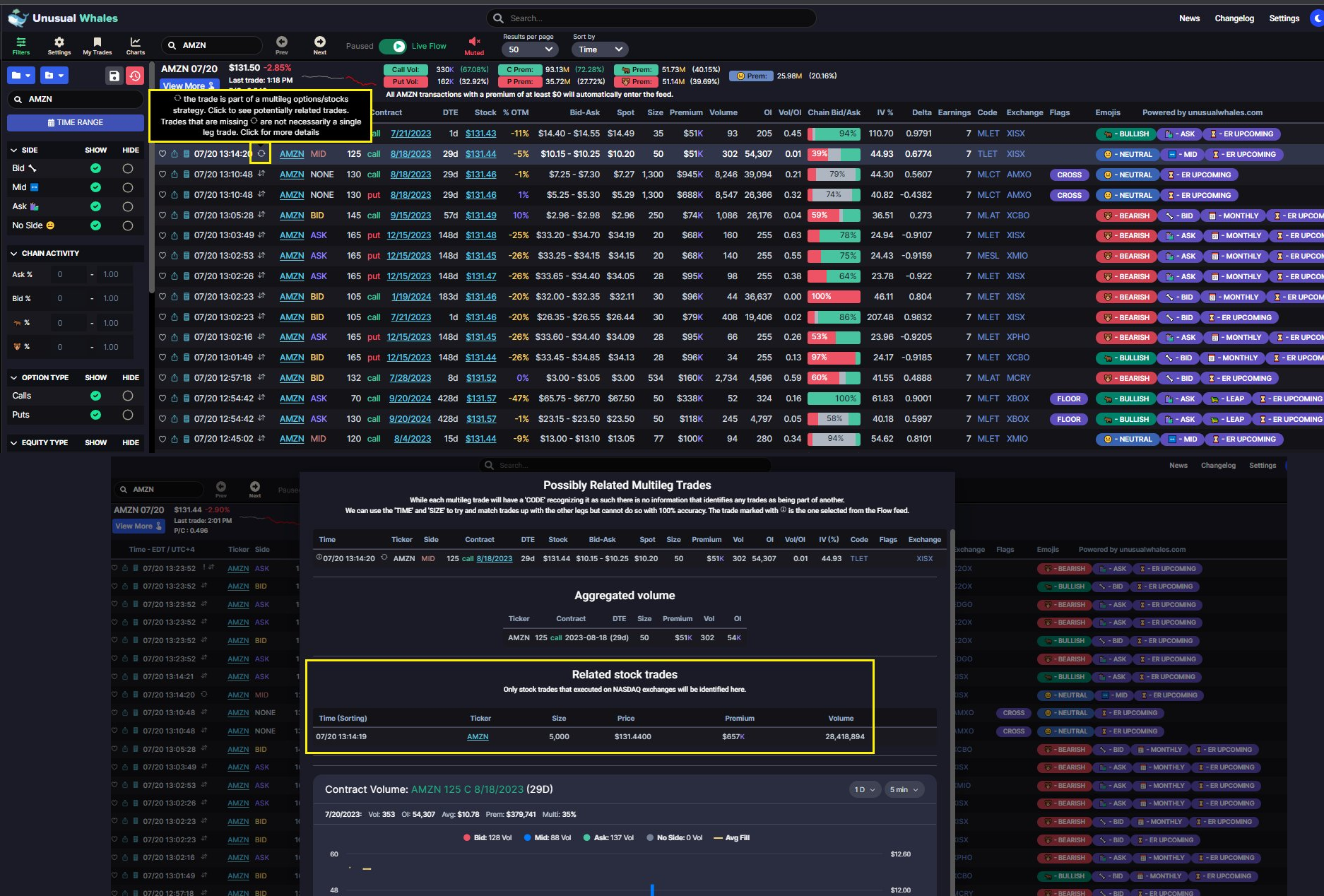
Task: Share the 07/20 13:05:28 trade via its share icon
Action: [x=175, y=216]
